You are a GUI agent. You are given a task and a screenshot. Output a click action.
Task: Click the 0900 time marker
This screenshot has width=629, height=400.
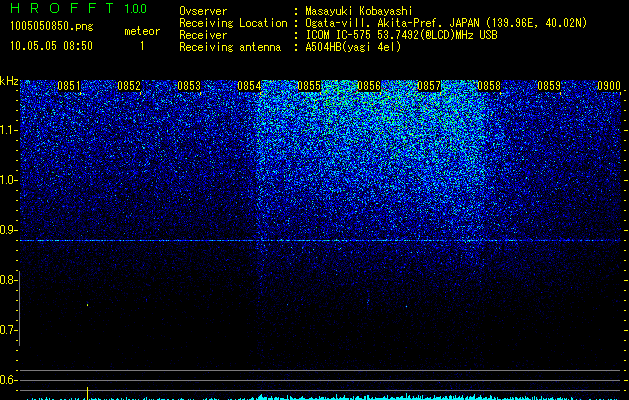[x=609, y=86]
